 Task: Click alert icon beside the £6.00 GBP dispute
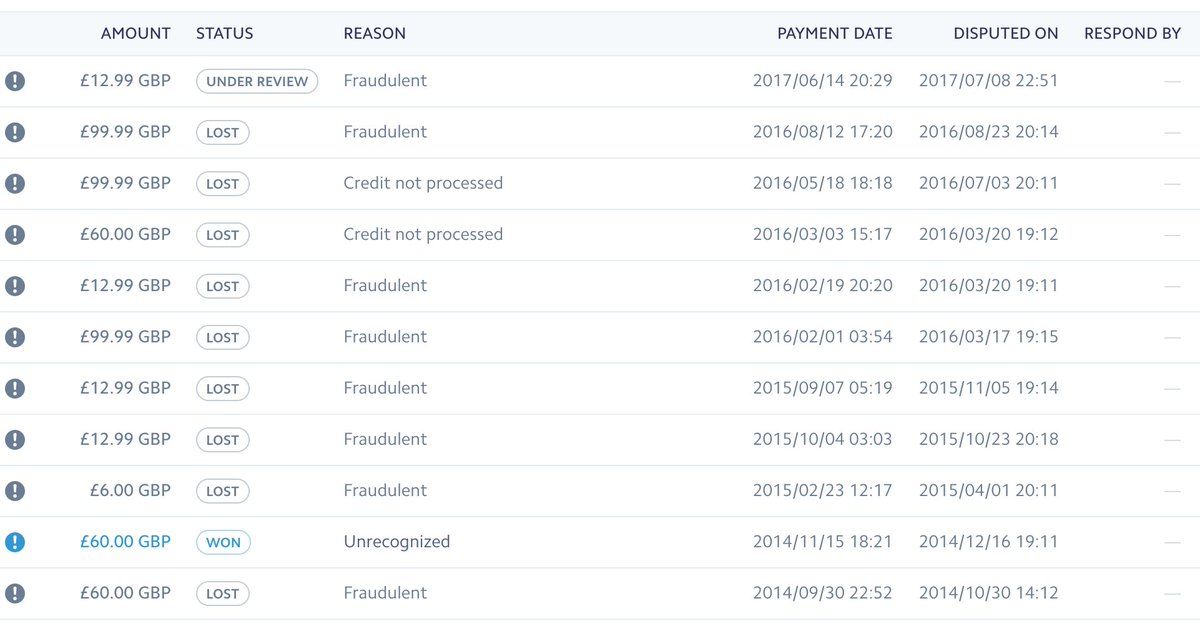pyautogui.click(x=15, y=491)
